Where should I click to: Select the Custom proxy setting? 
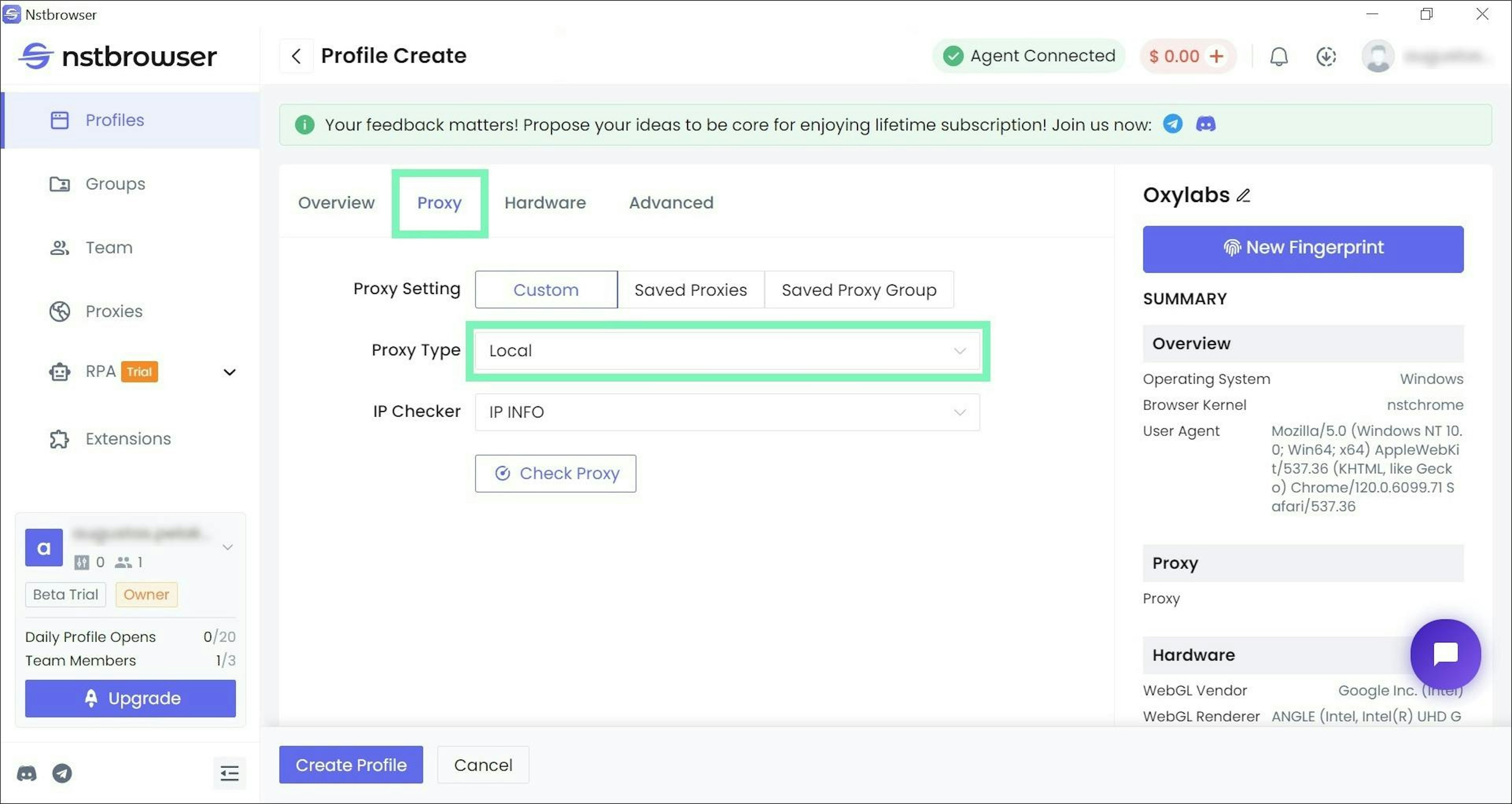click(x=546, y=289)
